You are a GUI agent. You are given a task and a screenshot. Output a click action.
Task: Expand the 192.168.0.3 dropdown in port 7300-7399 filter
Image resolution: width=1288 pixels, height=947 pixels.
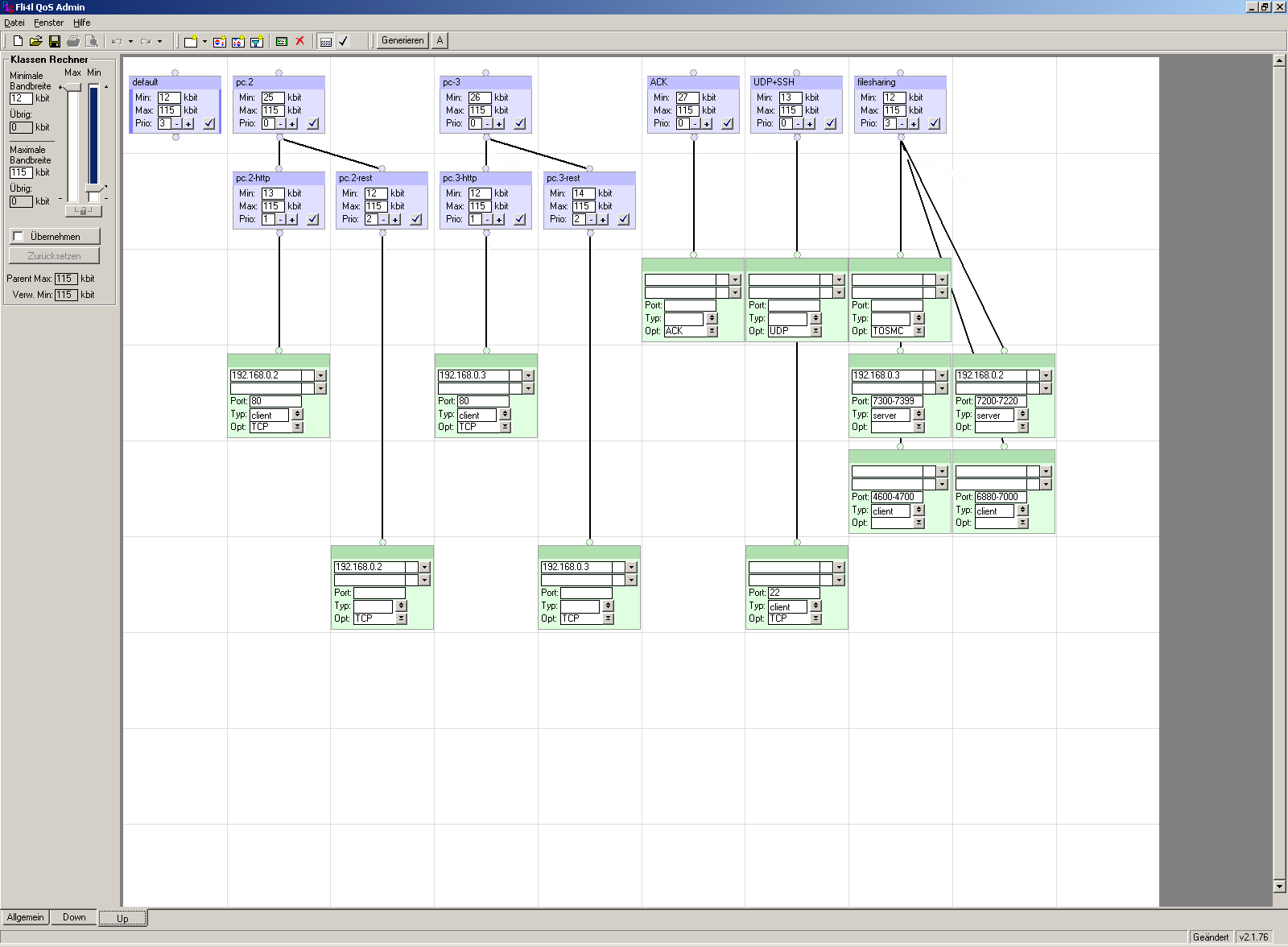tap(942, 375)
